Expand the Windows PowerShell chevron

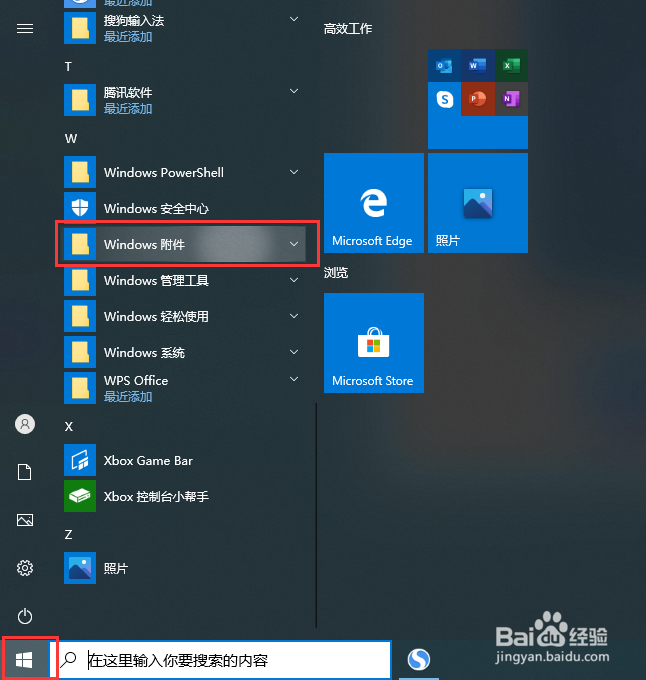pyautogui.click(x=294, y=172)
